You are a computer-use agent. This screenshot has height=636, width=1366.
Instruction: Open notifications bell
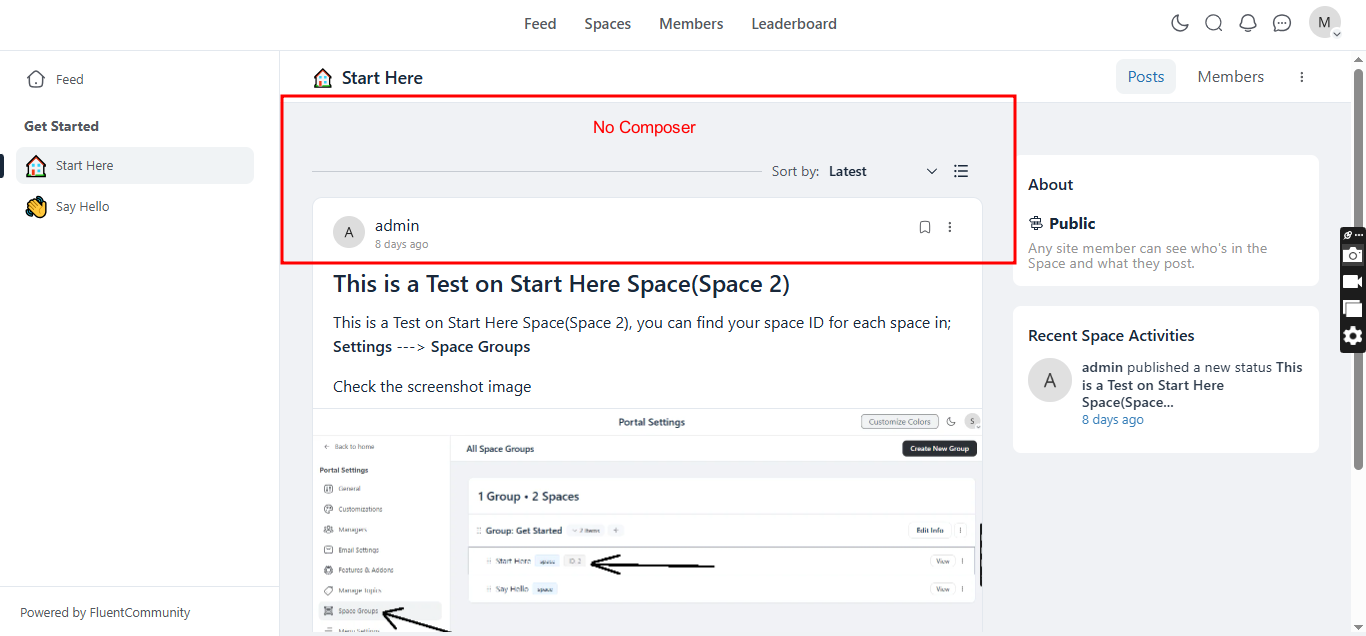[x=1248, y=23]
